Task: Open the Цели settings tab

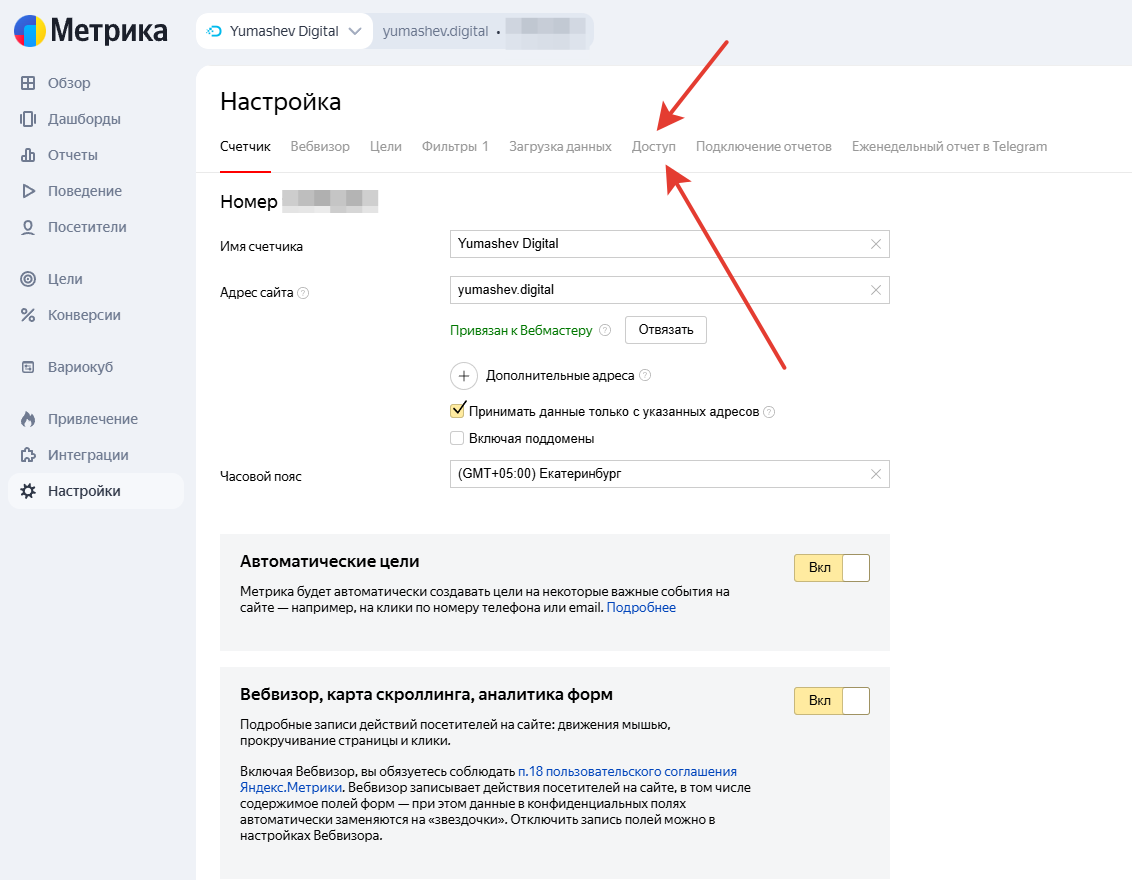Action: (x=386, y=147)
